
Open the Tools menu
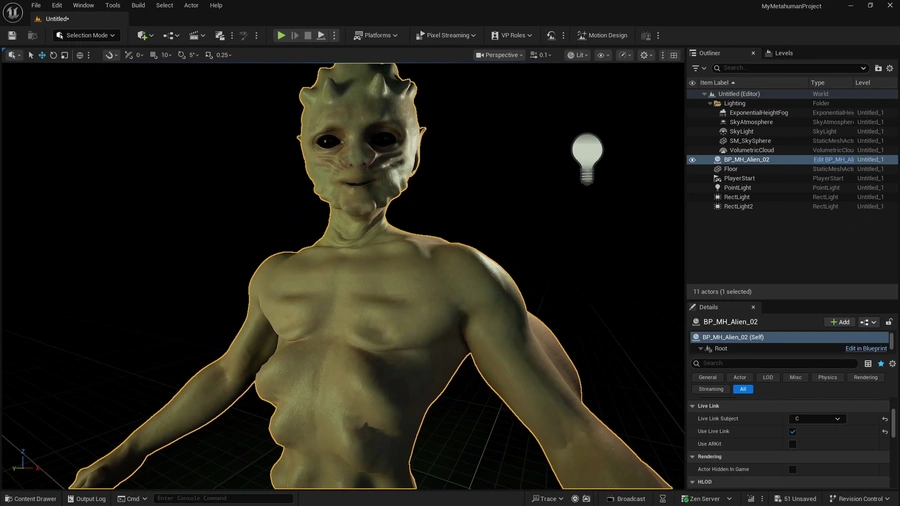(x=112, y=5)
